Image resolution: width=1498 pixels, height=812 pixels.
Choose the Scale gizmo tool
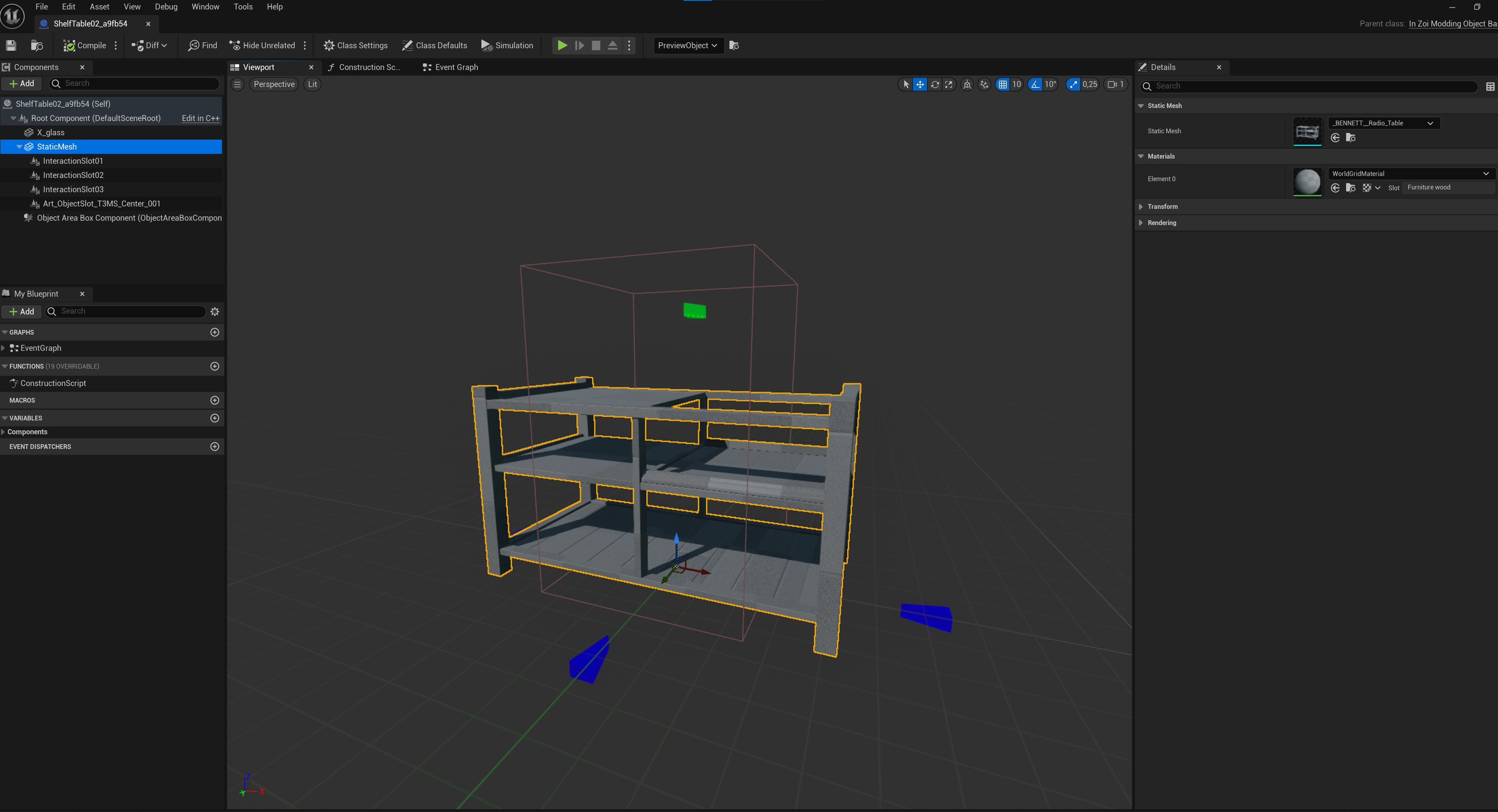[949, 84]
